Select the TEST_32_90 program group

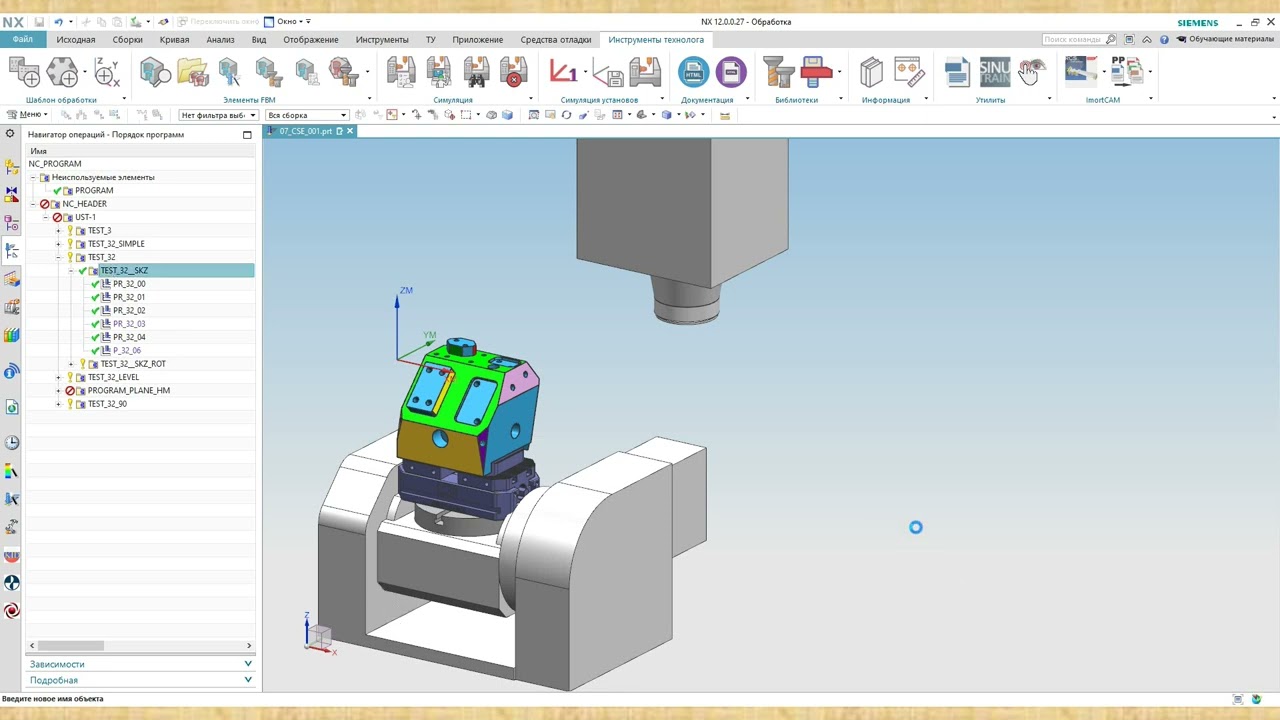click(107, 404)
